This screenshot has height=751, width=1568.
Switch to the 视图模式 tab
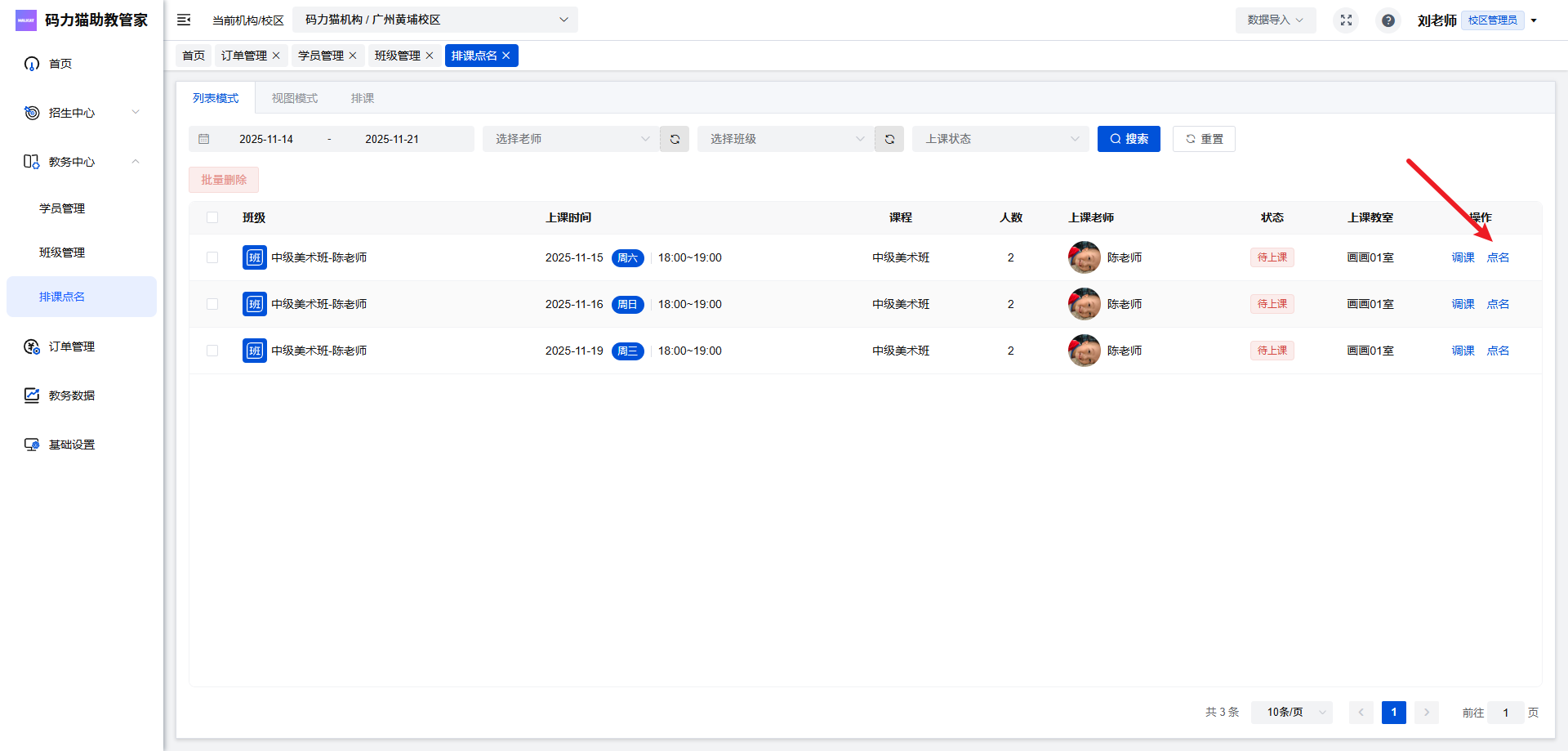click(x=295, y=98)
